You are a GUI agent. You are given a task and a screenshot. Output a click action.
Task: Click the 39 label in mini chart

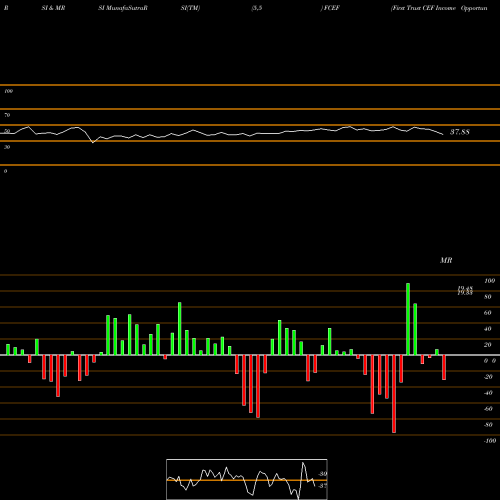[323, 474]
